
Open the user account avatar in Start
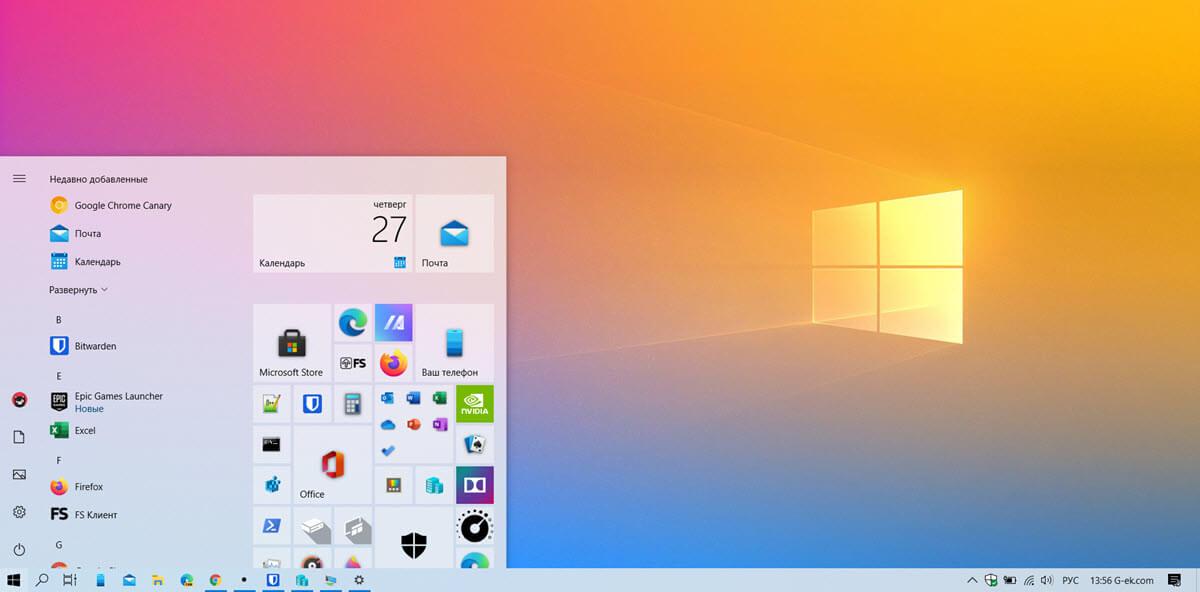pos(19,400)
